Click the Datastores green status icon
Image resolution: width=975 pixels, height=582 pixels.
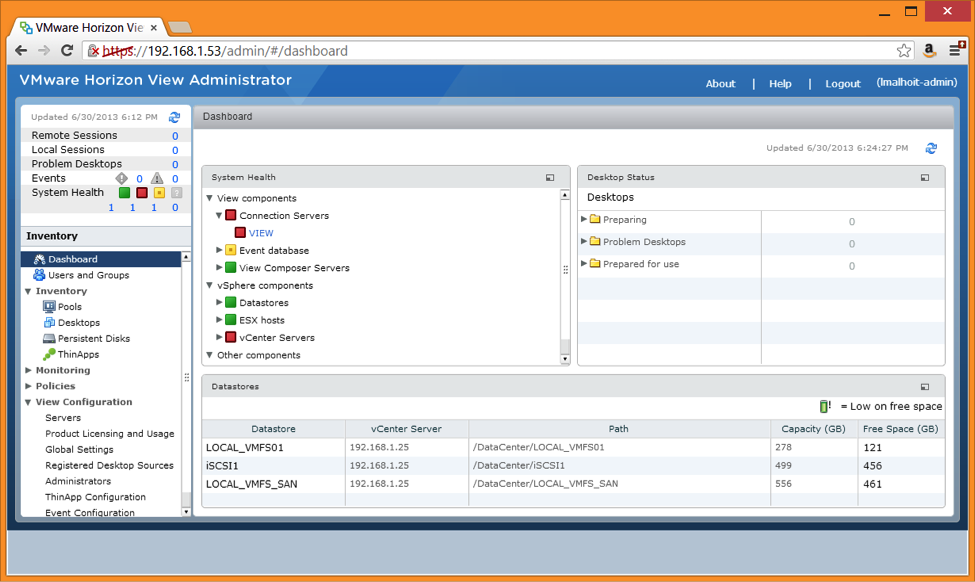231,303
